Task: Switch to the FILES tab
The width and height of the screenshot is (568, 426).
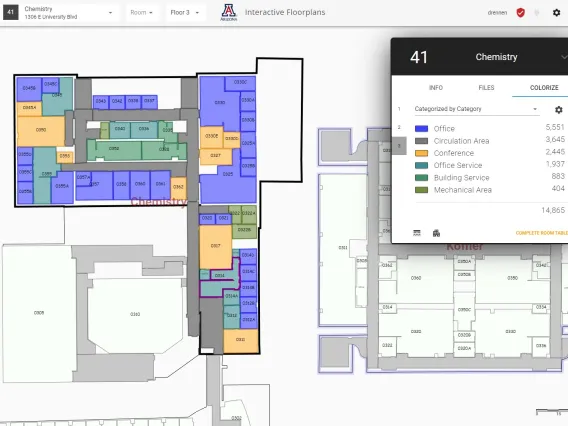Action: coord(486,88)
